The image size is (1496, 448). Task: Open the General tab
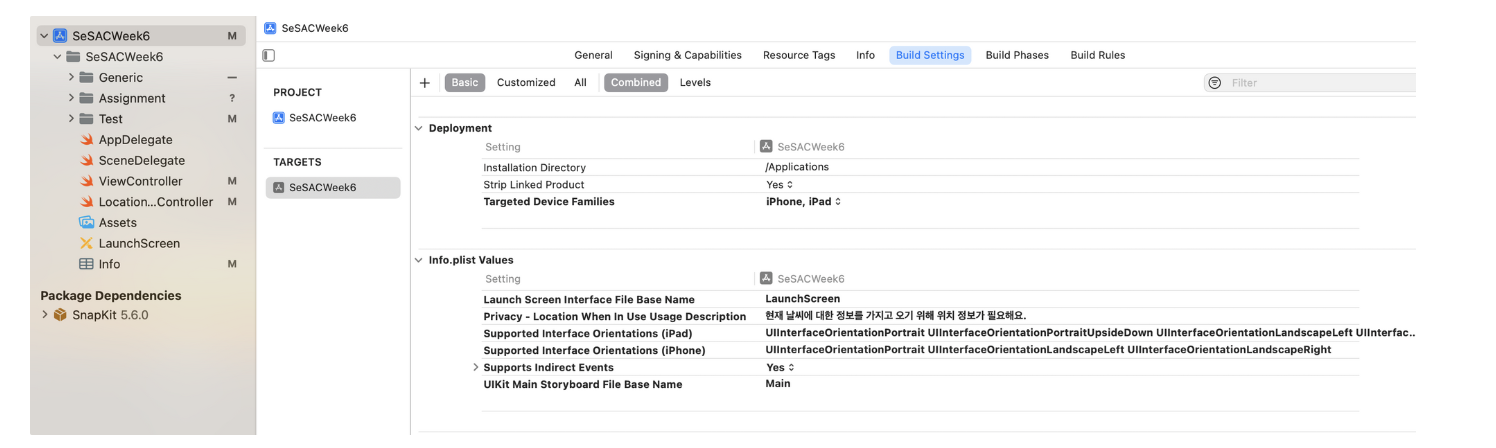click(593, 55)
